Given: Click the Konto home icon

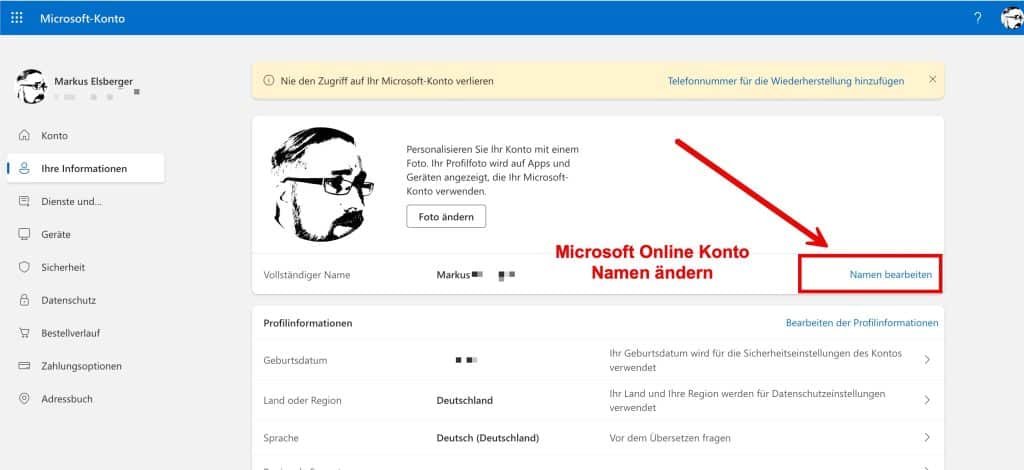Looking at the screenshot, I should tap(24, 136).
